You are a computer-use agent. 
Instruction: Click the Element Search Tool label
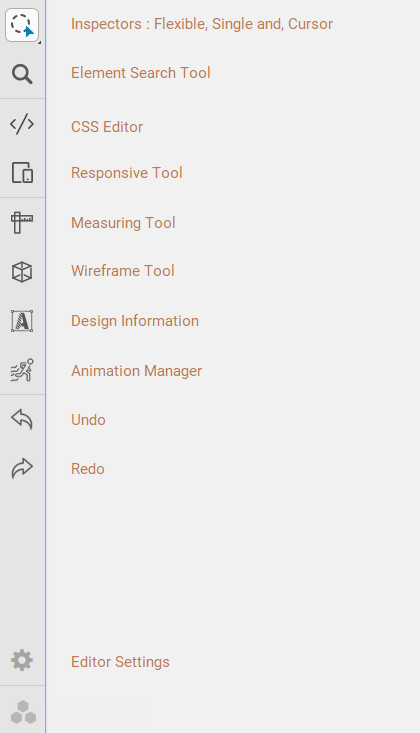[x=140, y=73]
